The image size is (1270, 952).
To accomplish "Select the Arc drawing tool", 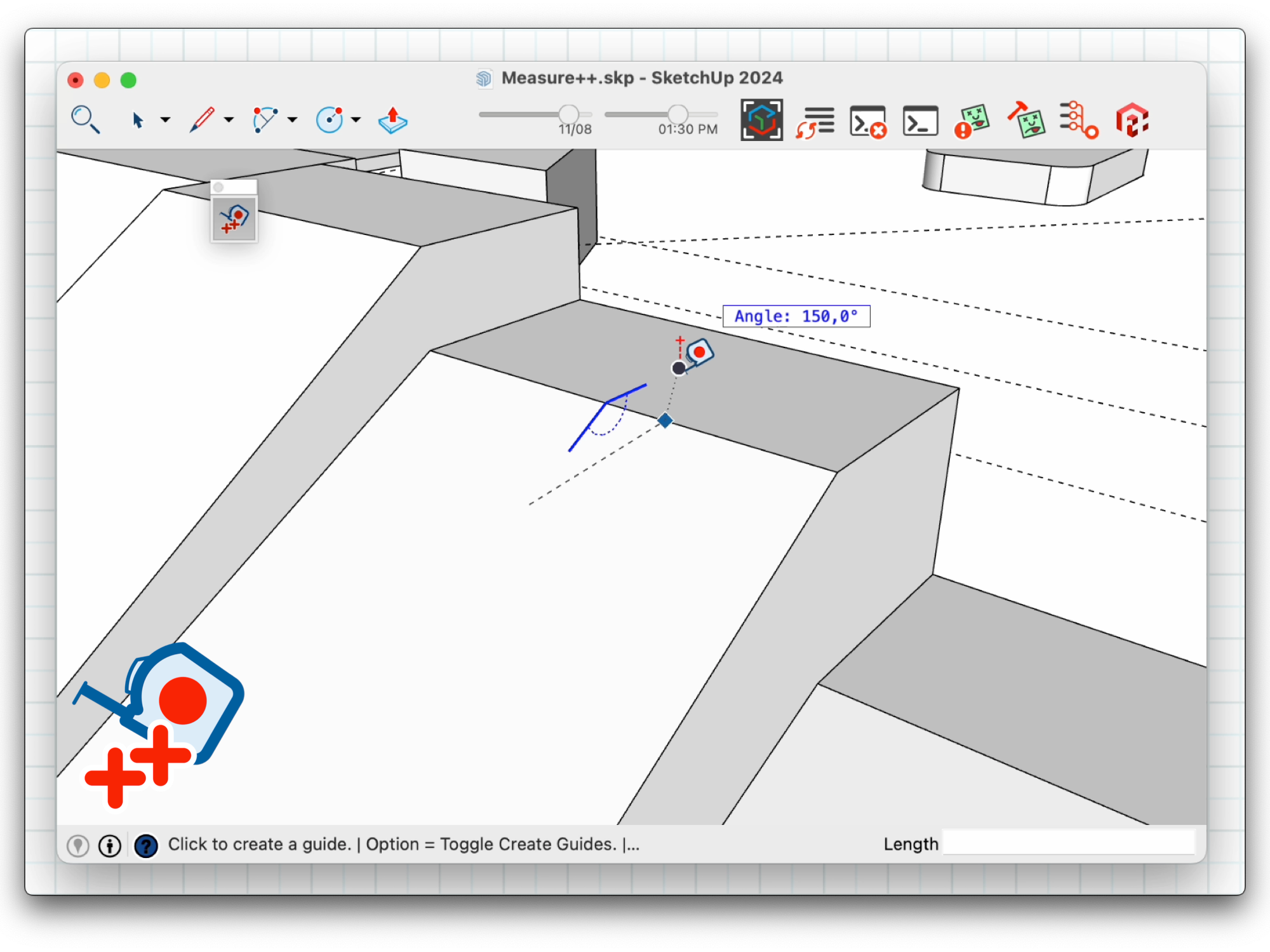I will point(265,119).
